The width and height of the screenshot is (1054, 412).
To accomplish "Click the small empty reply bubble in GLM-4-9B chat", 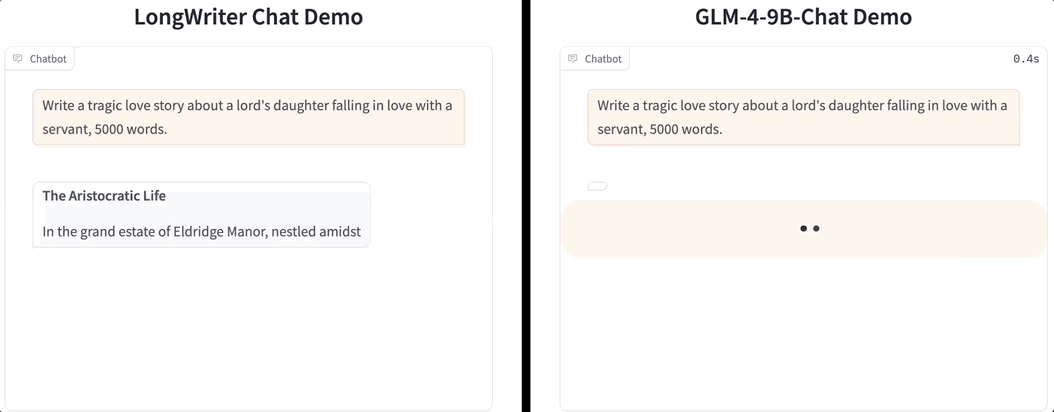I will 597,186.
